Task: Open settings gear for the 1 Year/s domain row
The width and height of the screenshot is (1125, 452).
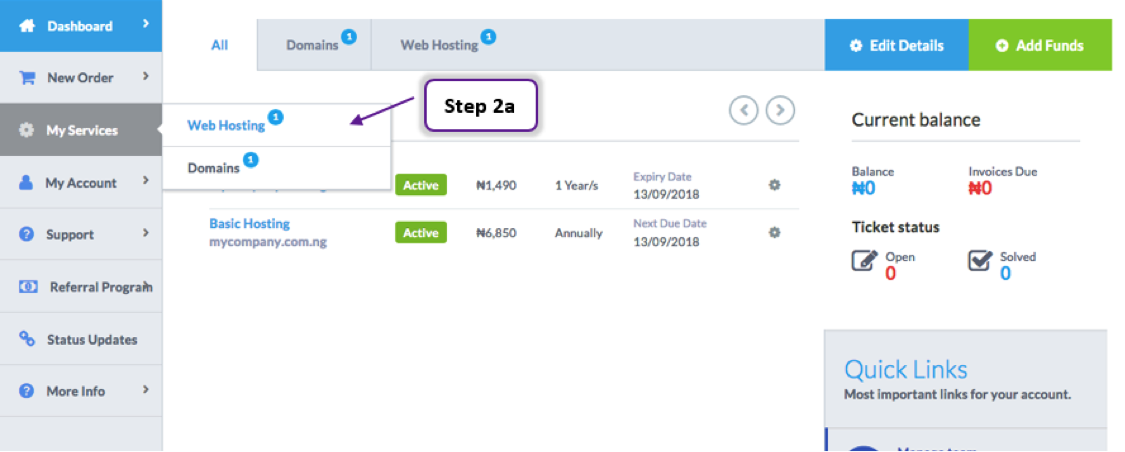Action: point(774,184)
